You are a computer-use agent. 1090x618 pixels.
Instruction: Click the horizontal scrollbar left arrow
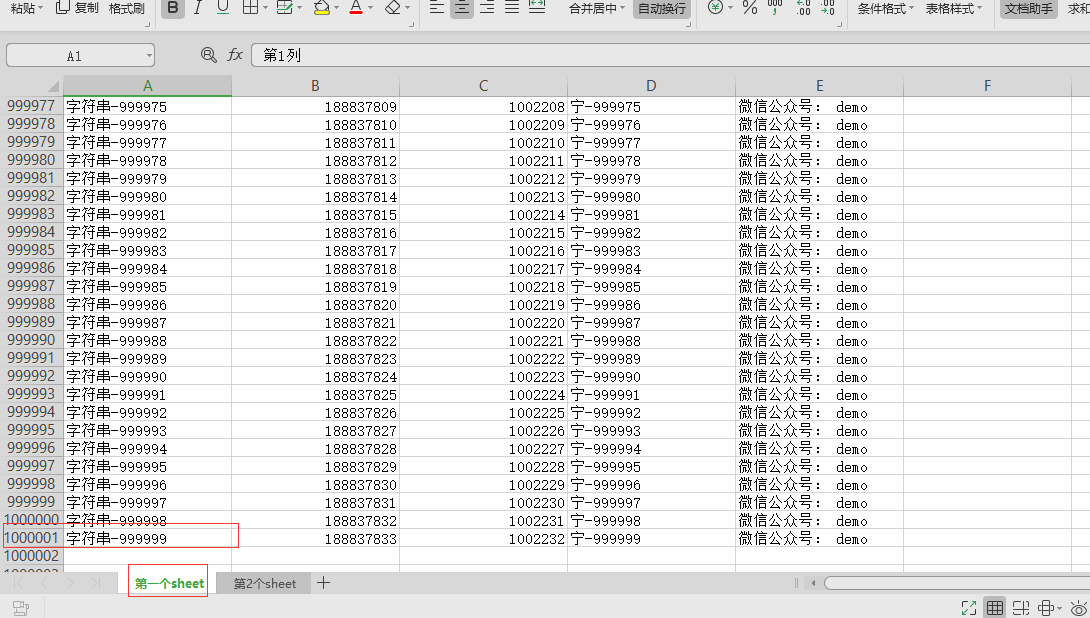pyautogui.click(x=813, y=583)
